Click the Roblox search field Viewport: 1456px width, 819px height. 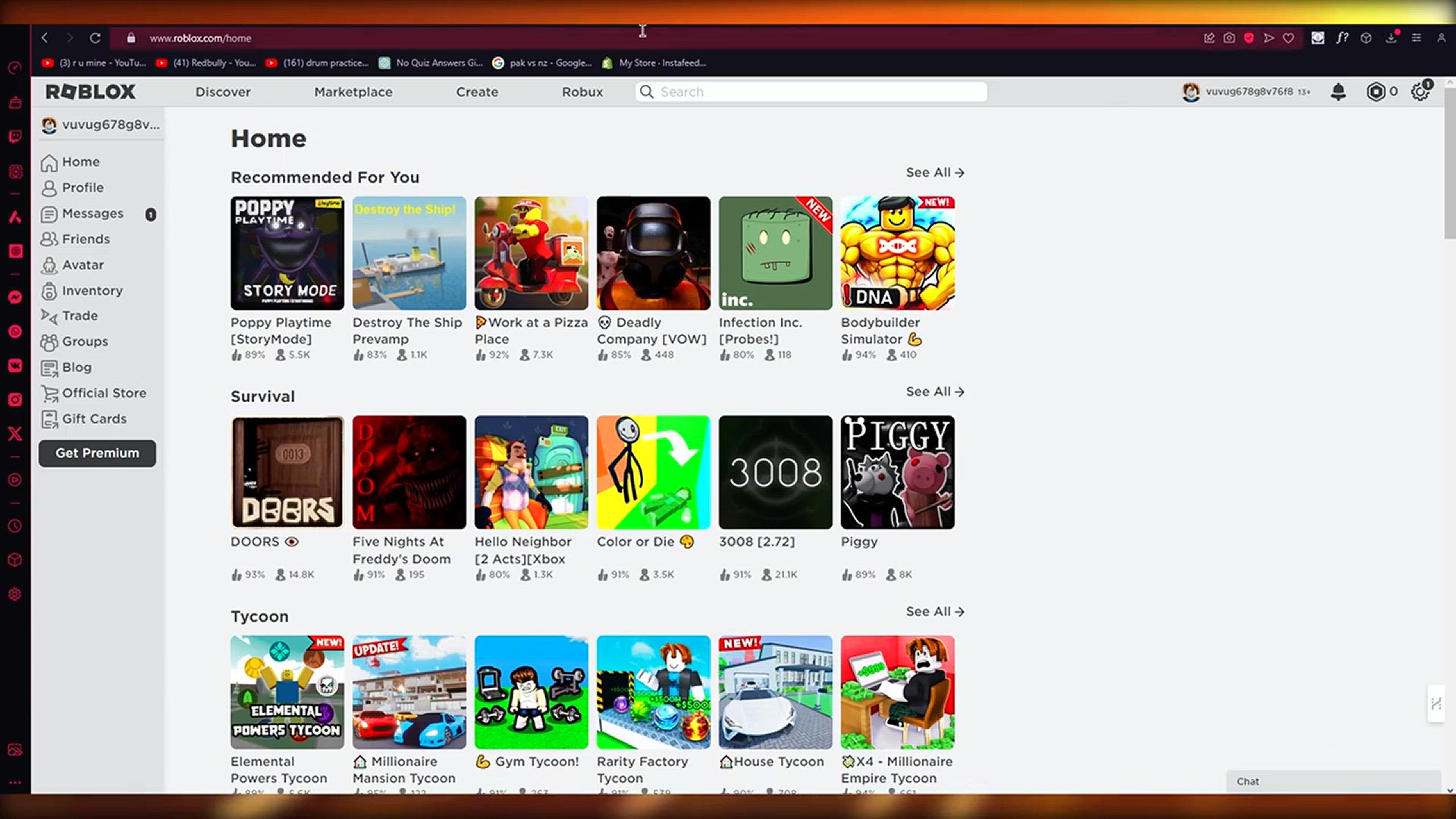point(811,92)
